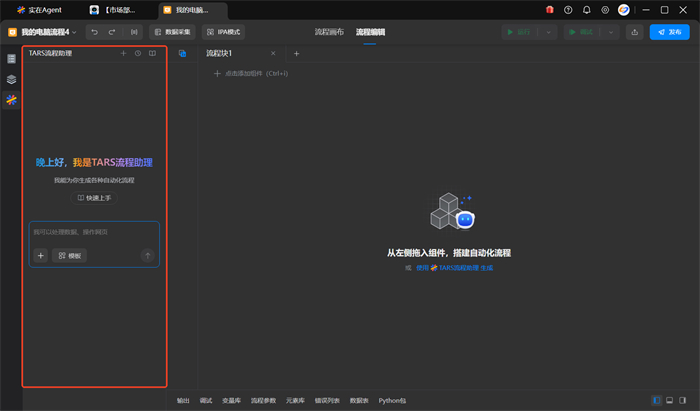Open the 实在Agent tab

click(x=39, y=10)
